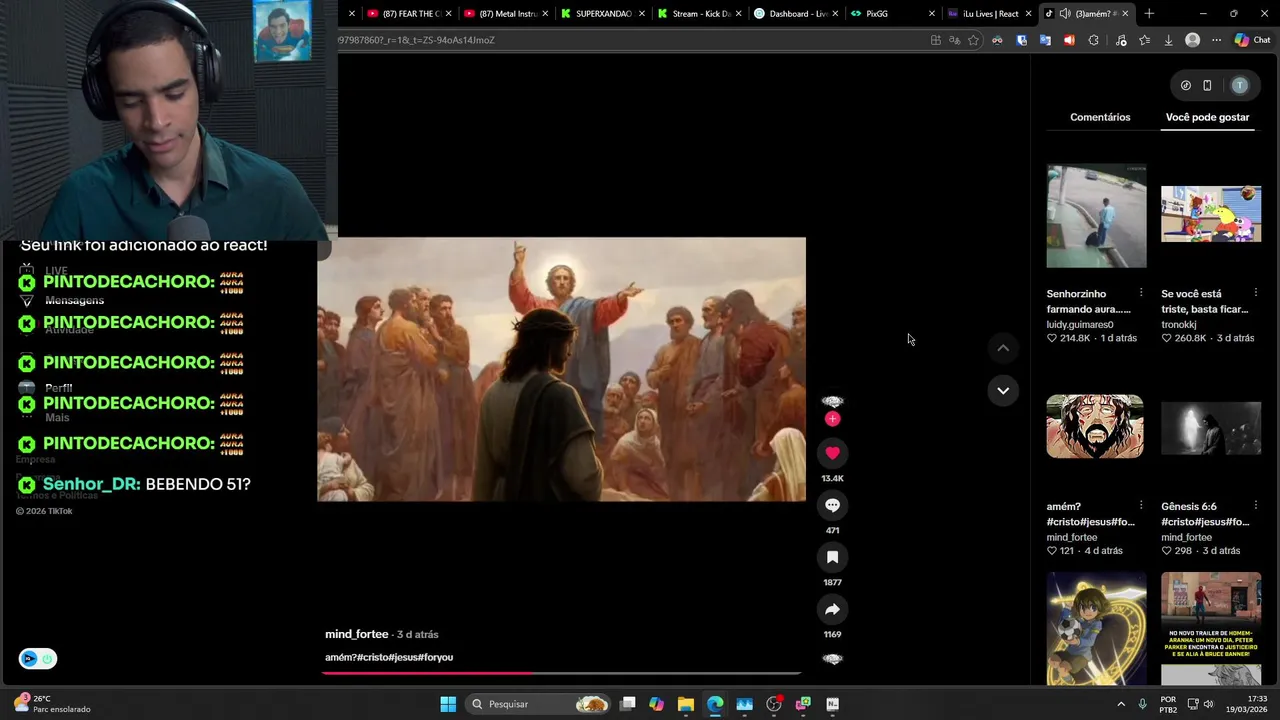Open the red speaker extension icon

point(1069,40)
